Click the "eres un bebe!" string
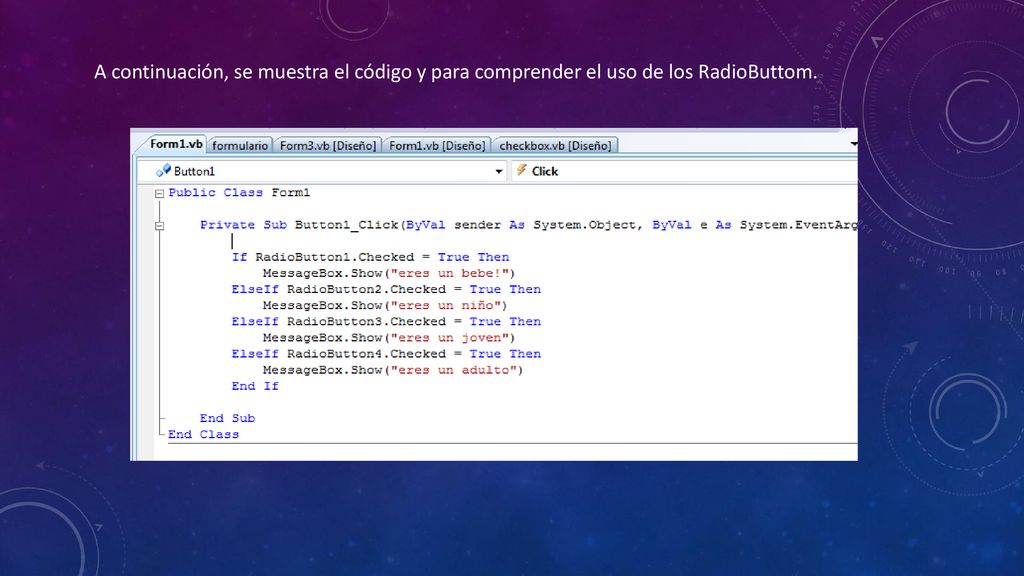The height and width of the screenshot is (576, 1024). point(449,273)
